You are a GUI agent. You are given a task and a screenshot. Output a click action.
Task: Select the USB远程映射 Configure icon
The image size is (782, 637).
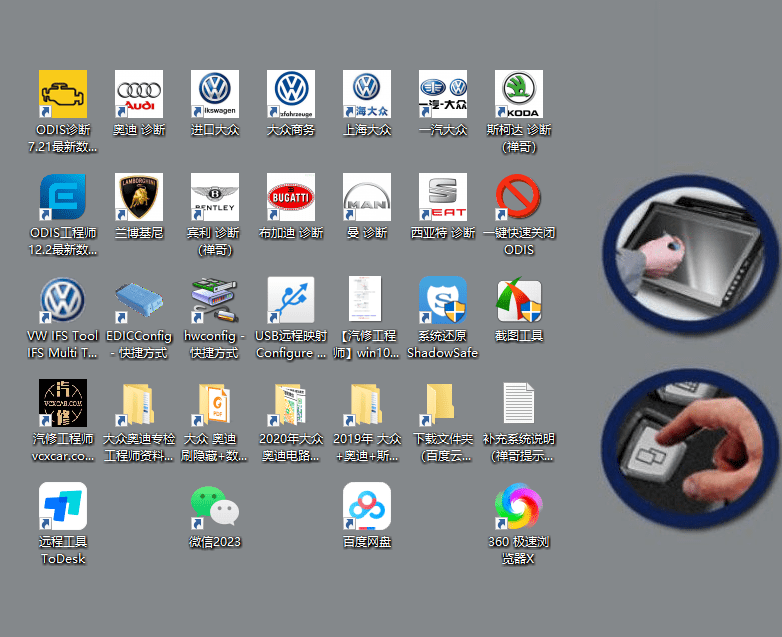click(291, 301)
